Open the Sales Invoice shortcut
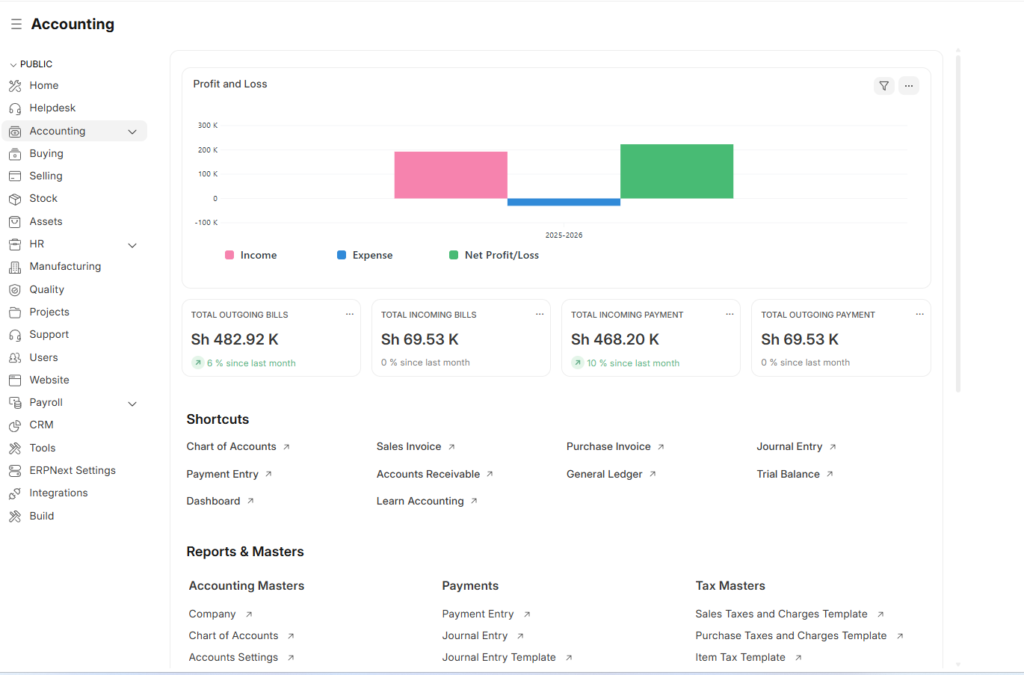Viewport: 1024px width, 675px height. pyautogui.click(x=408, y=447)
